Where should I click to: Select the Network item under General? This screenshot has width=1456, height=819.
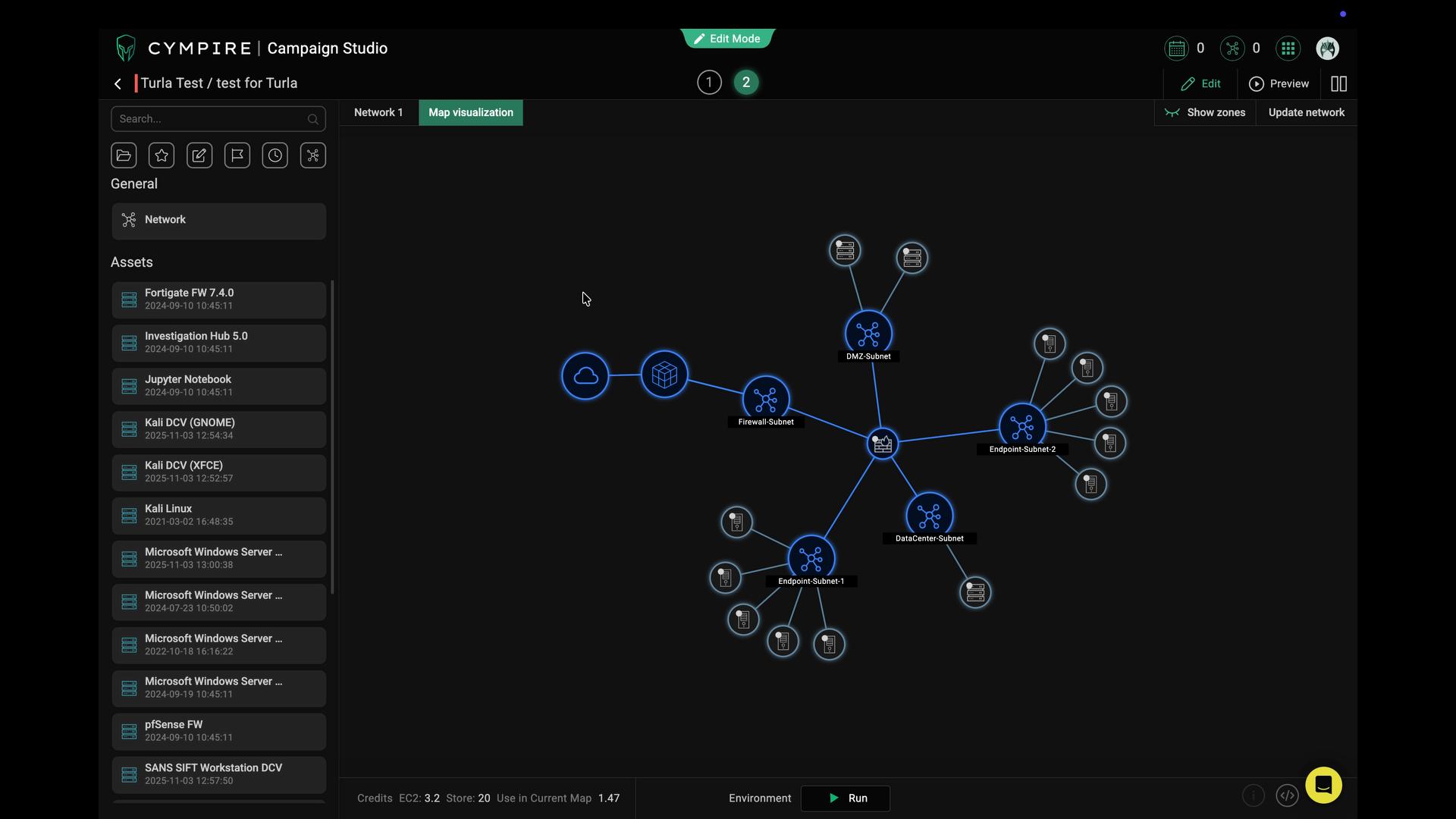tap(219, 221)
